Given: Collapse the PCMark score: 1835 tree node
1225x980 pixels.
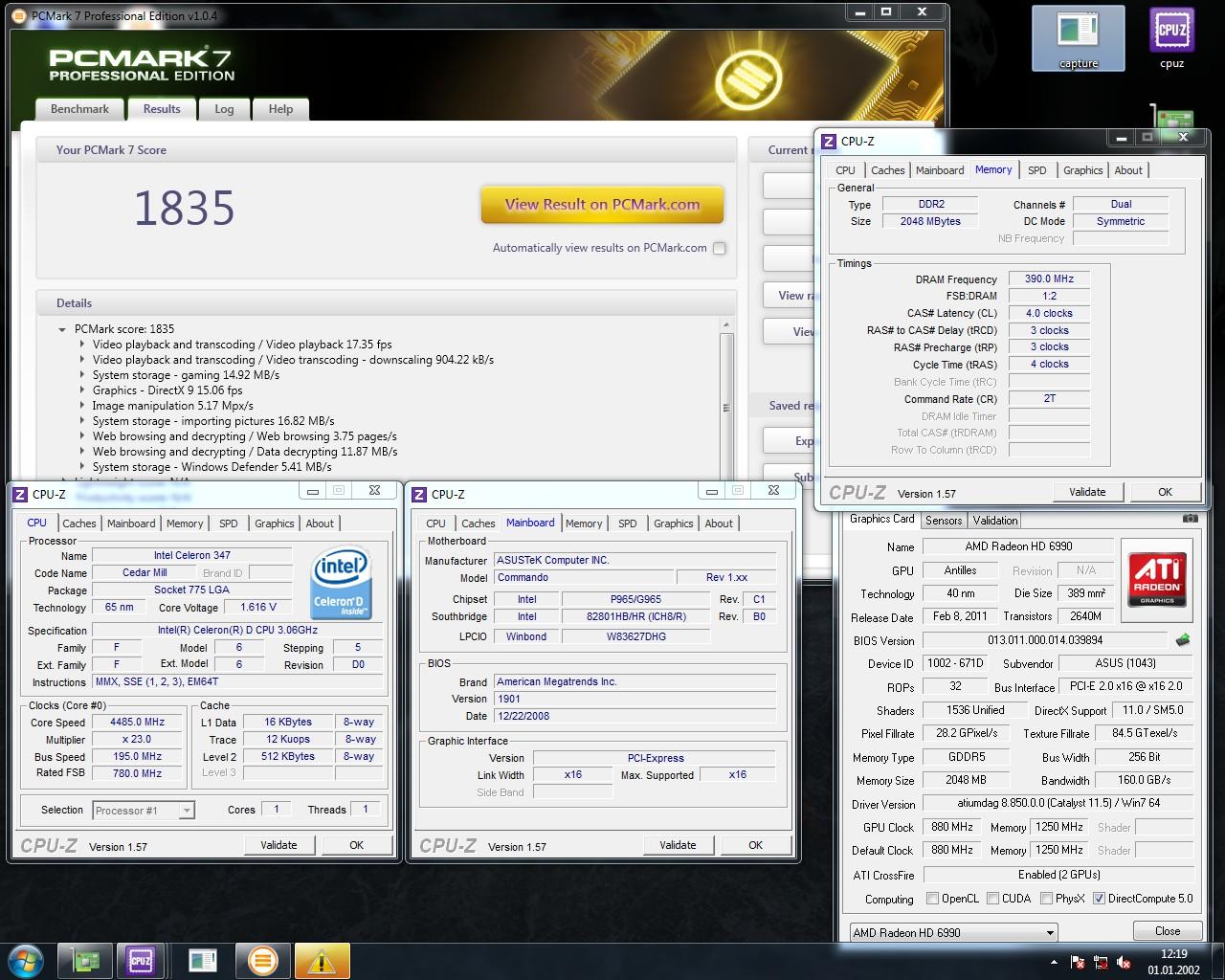Looking at the screenshot, I should pos(62,329).
